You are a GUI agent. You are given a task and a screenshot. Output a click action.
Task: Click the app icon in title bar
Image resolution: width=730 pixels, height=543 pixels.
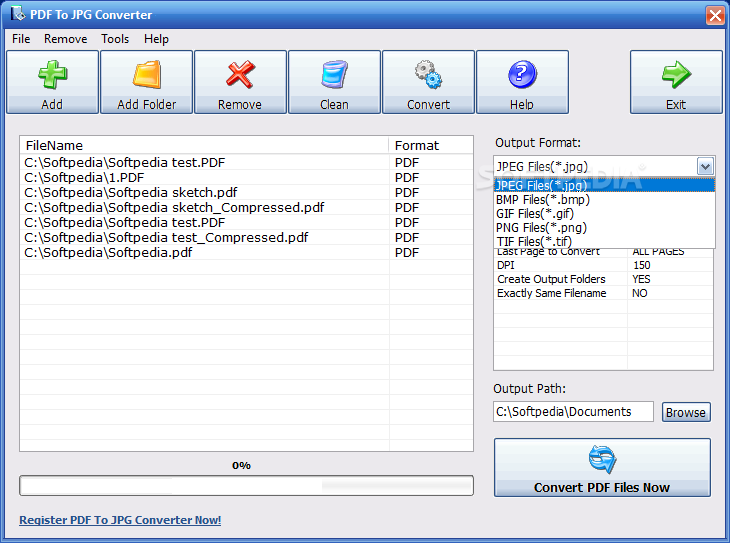(18, 14)
